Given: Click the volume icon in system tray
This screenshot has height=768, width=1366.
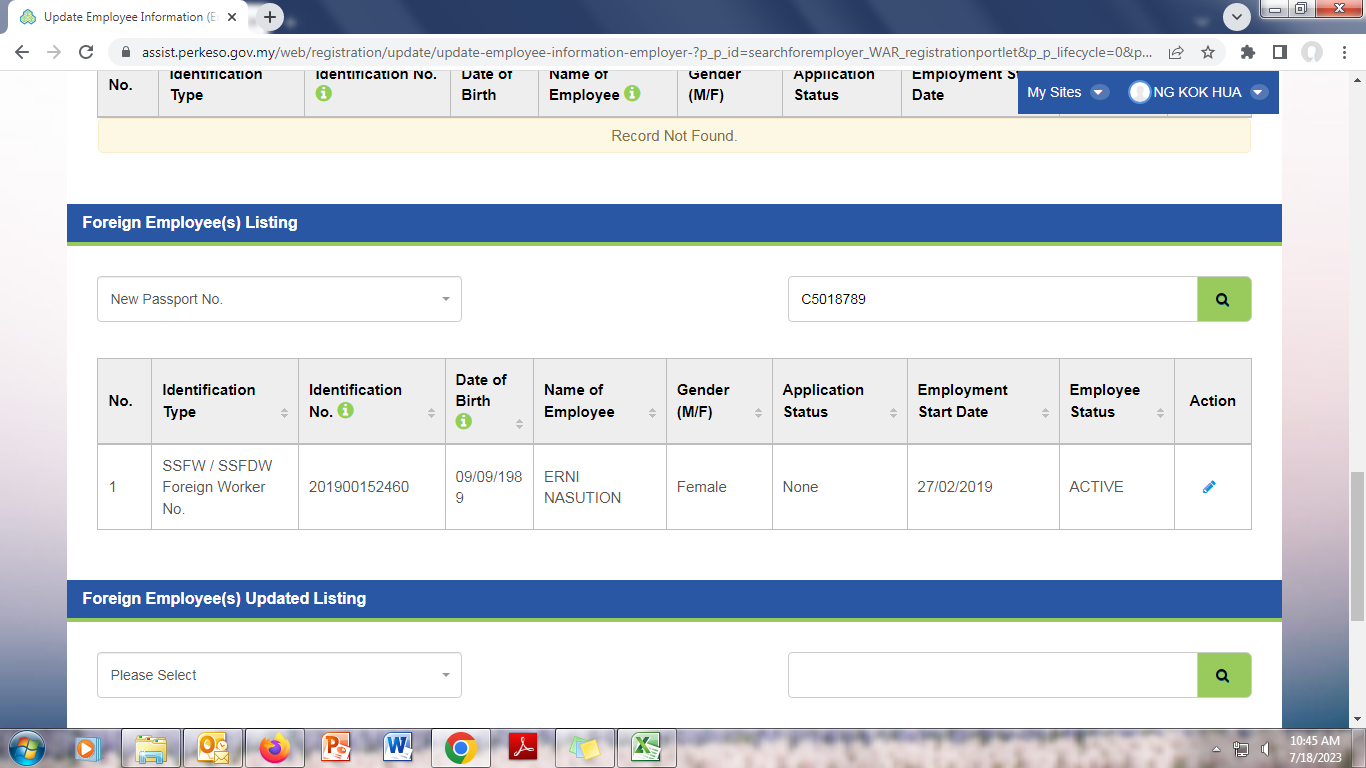Looking at the screenshot, I should pos(1266,748).
